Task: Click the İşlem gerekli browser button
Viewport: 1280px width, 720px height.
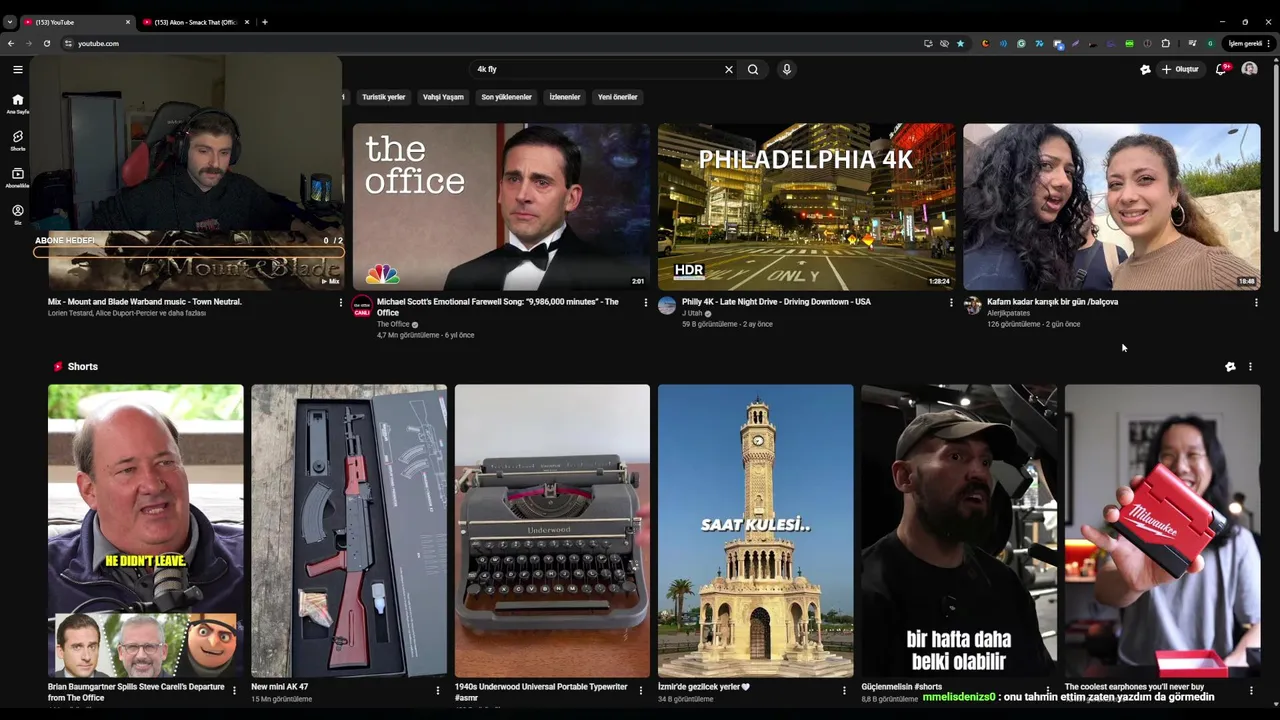Action: point(1246,43)
